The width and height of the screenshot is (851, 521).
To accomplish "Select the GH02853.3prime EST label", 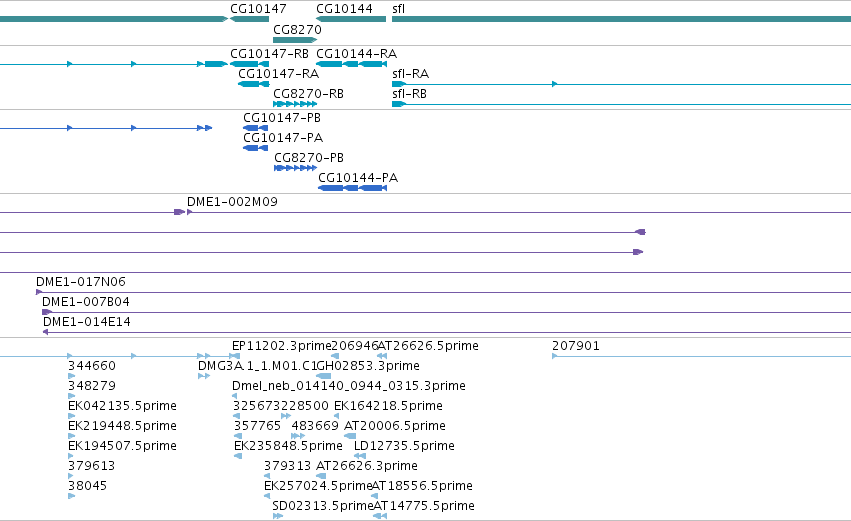I will pos(368,365).
